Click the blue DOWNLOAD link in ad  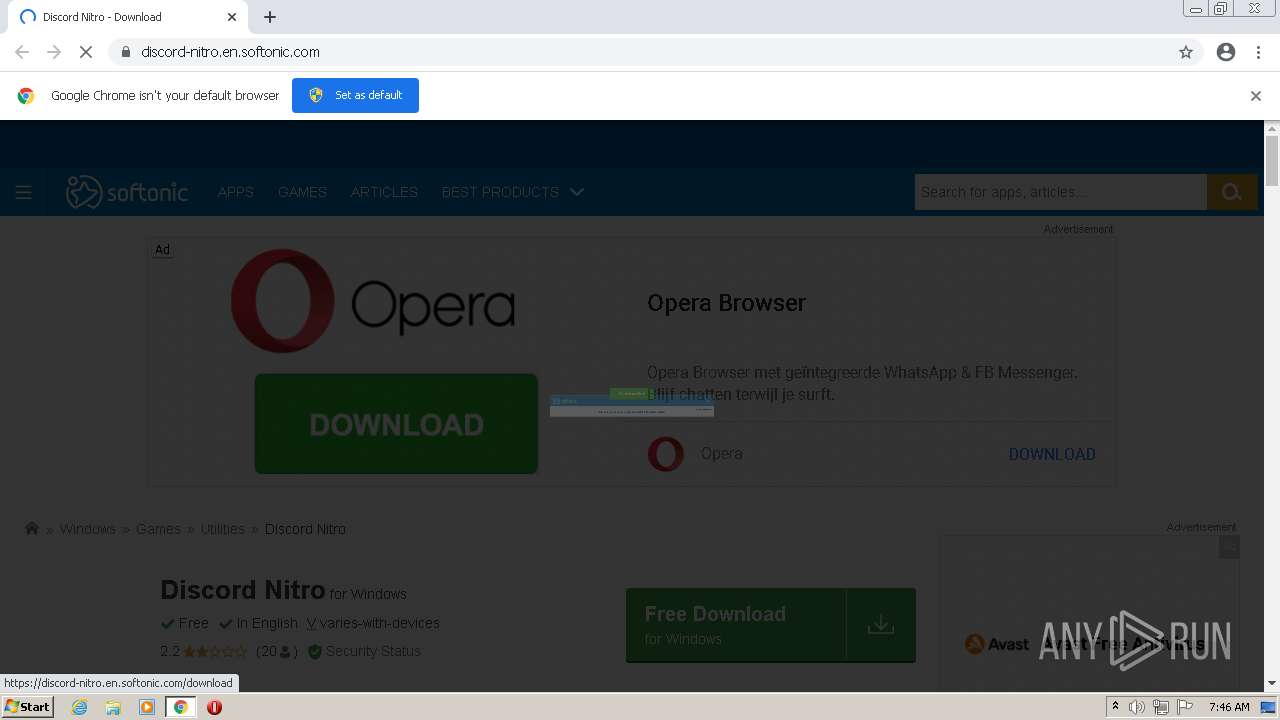pyautogui.click(x=1052, y=454)
